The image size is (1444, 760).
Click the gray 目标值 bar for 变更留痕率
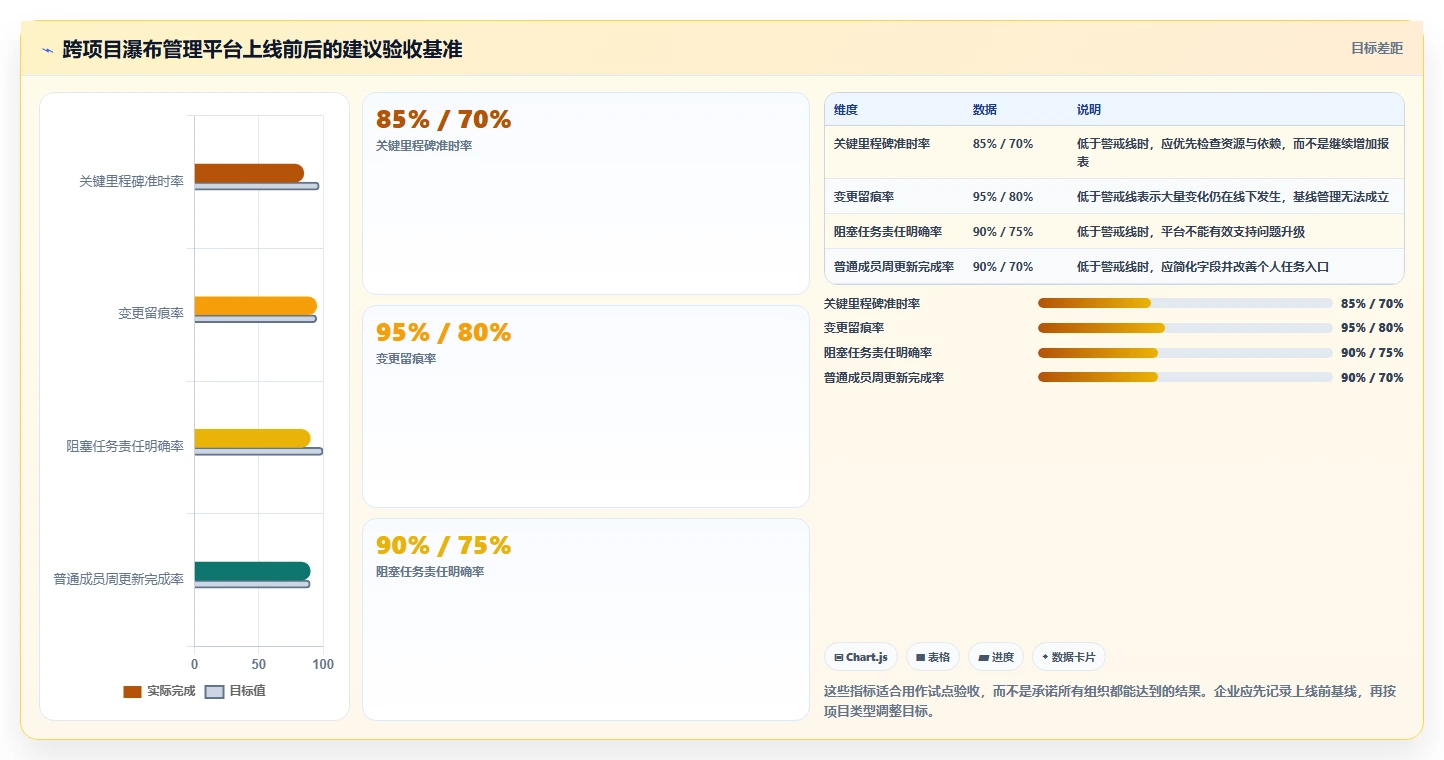pos(255,319)
